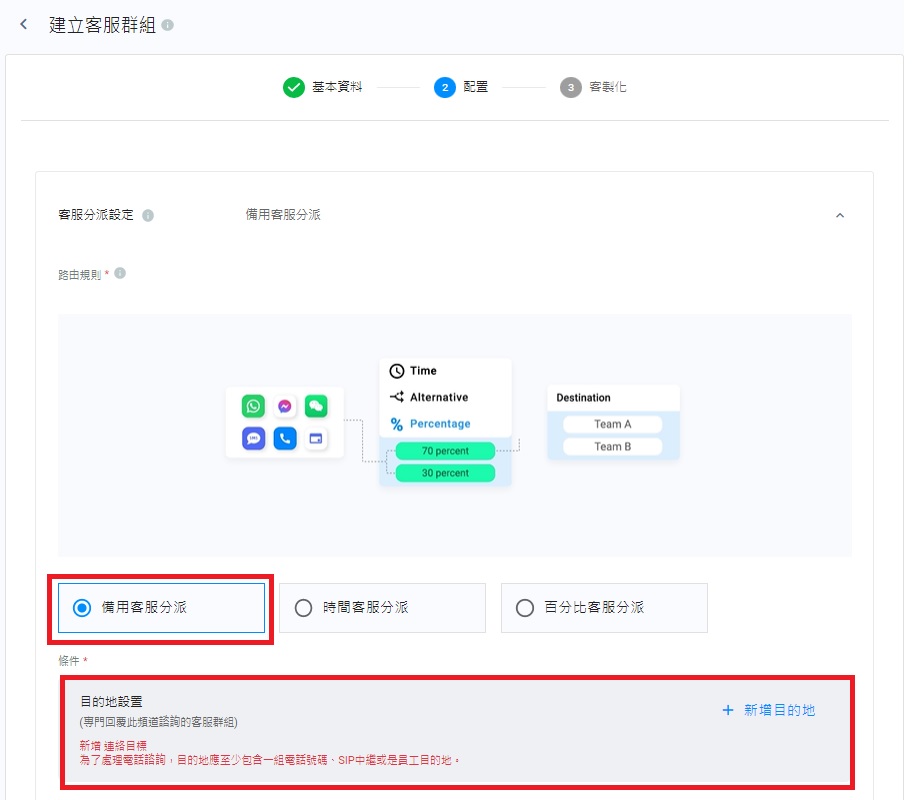
Task: Click Messenger channel icon in diagram
Action: [284, 406]
